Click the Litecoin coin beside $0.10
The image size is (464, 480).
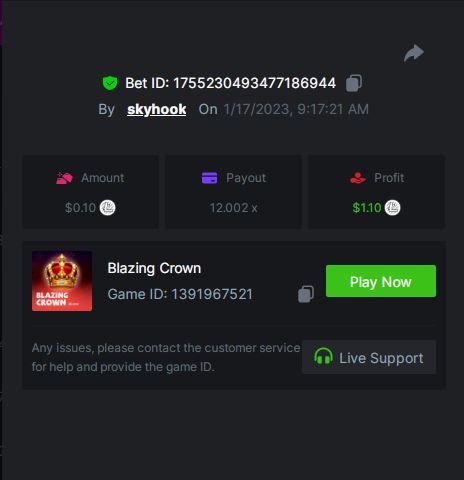coord(108,208)
